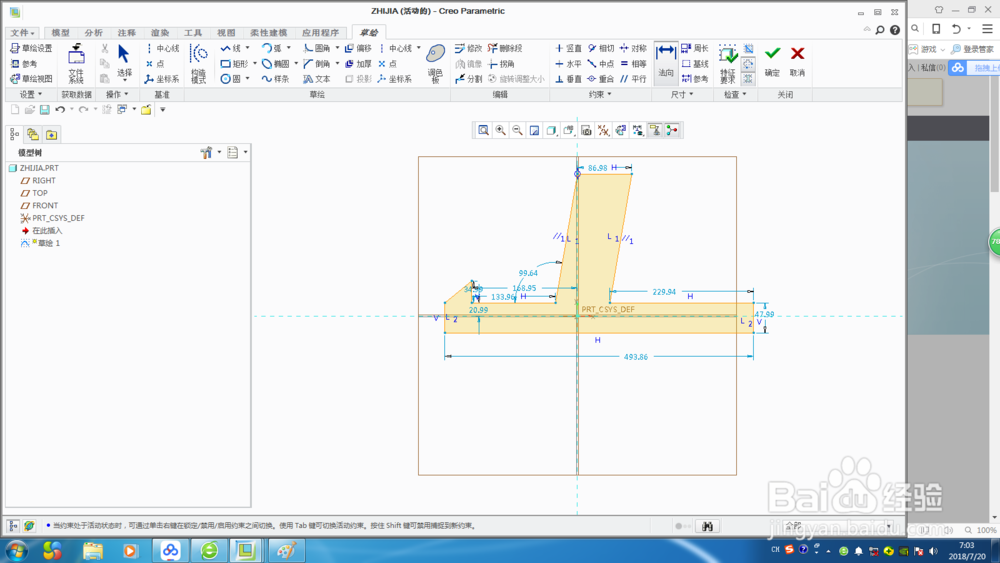Click the Windows Start button
This screenshot has width=1000, height=563.
[16, 551]
